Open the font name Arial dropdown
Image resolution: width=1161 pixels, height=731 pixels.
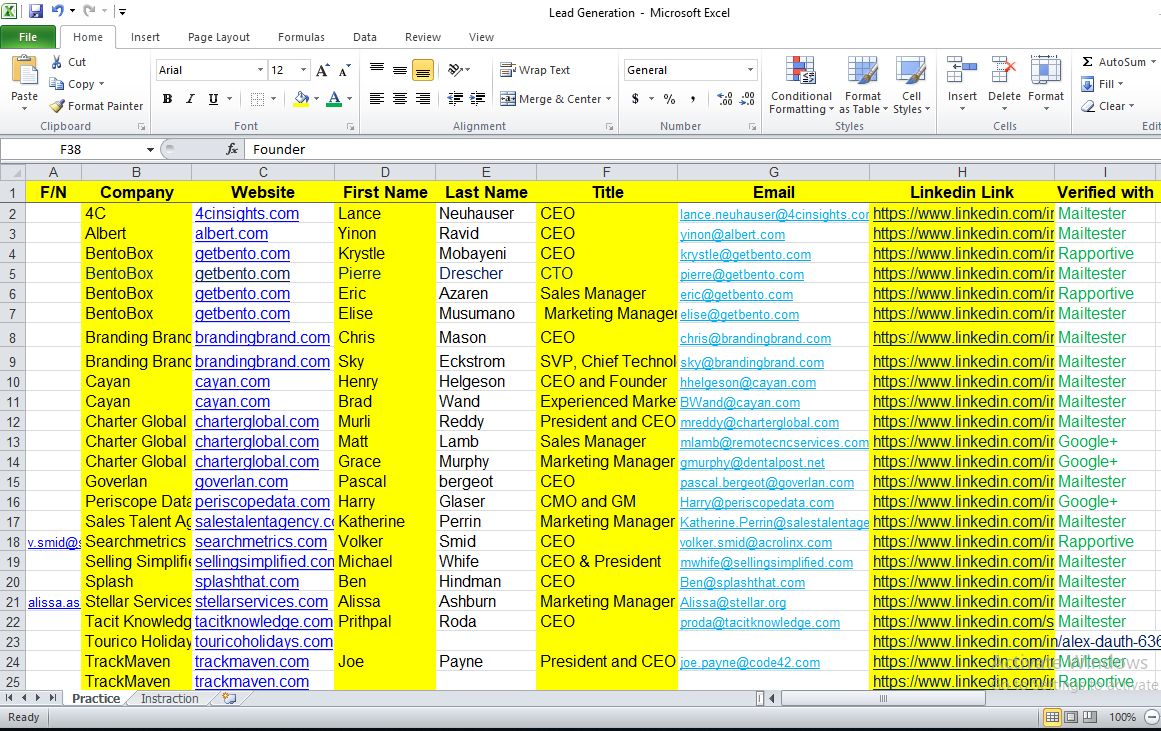(x=260, y=70)
